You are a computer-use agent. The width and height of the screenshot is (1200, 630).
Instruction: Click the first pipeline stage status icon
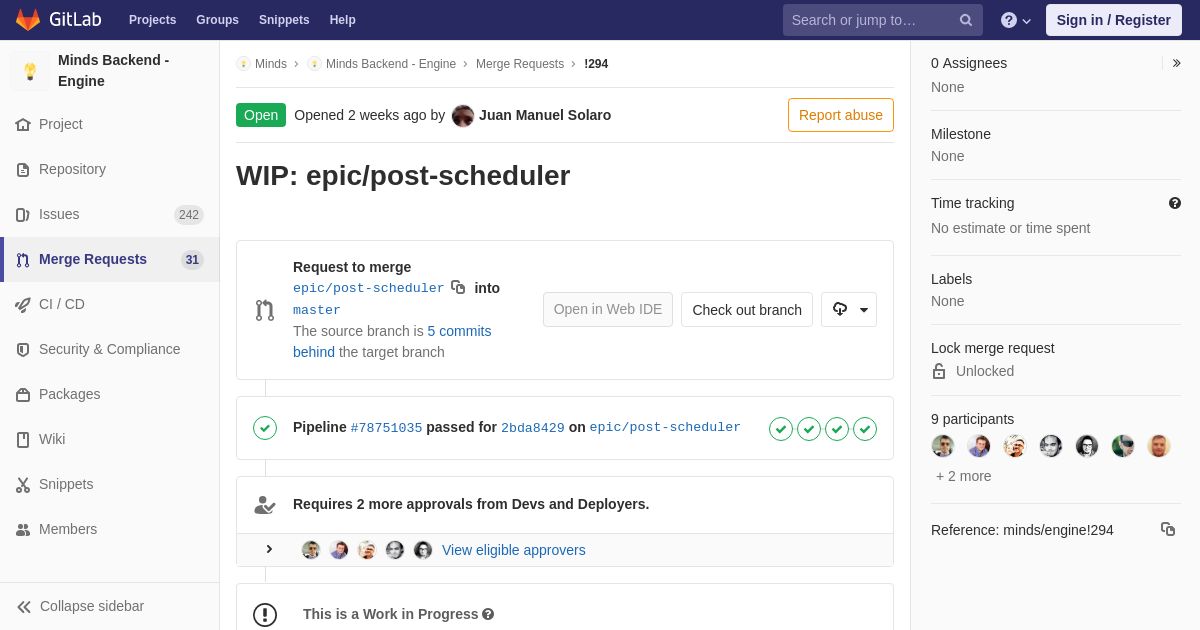(x=781, y=429)
